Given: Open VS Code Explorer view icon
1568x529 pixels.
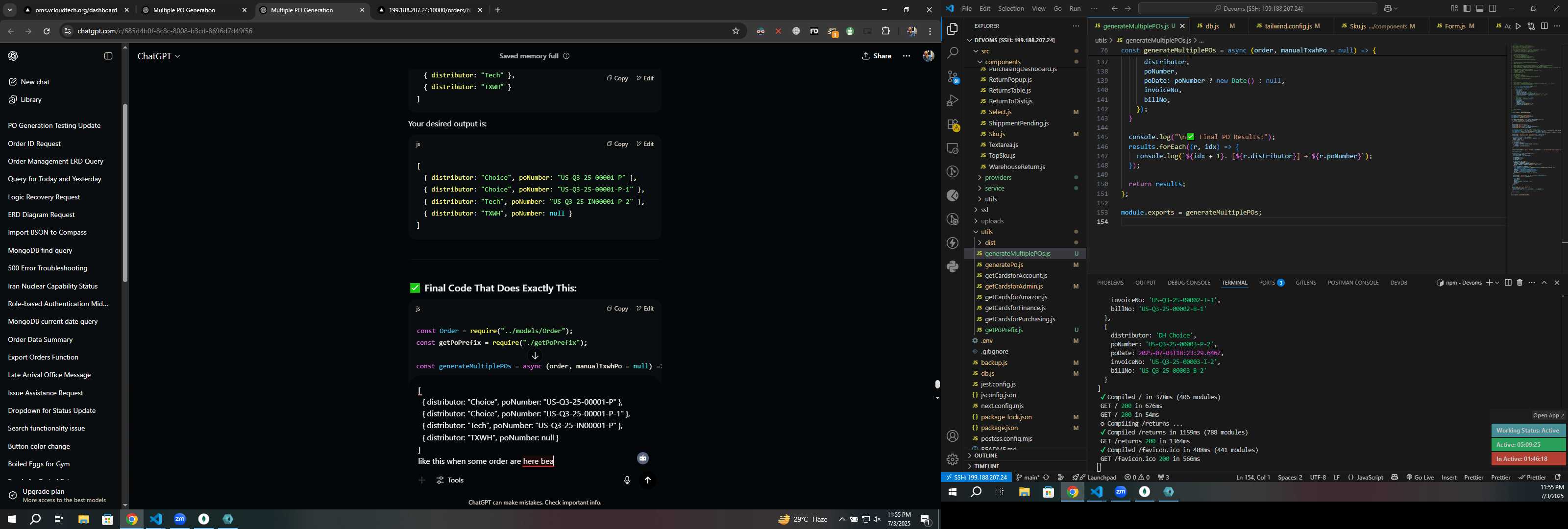Looking at the screenshot, I should point(953,29).
